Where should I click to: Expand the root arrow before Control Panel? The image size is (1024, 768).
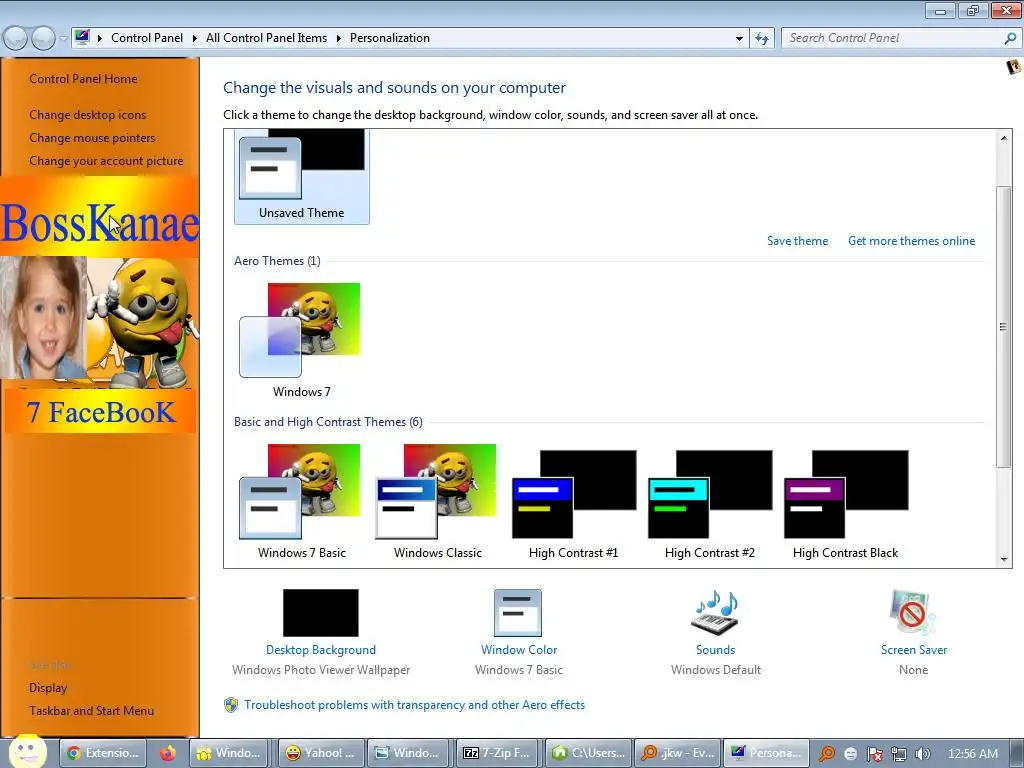click(100, 38)
